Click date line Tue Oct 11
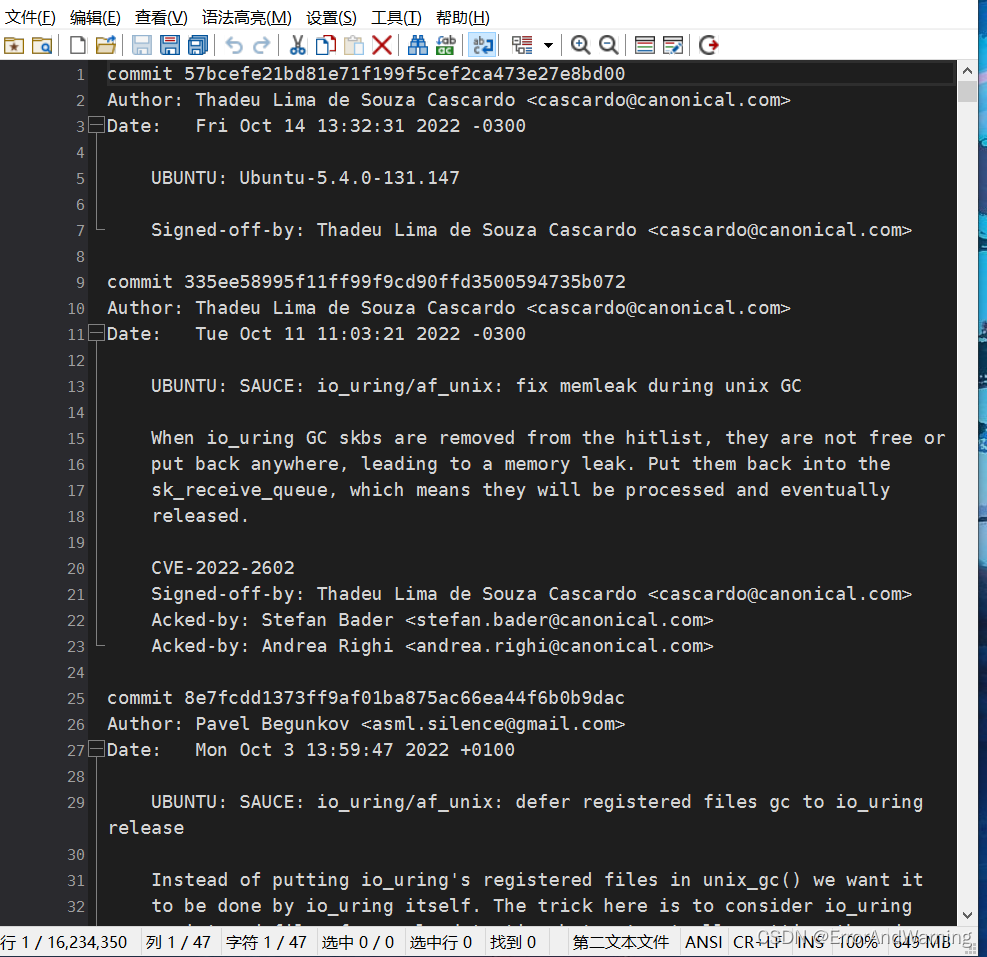 click(316, 334)
